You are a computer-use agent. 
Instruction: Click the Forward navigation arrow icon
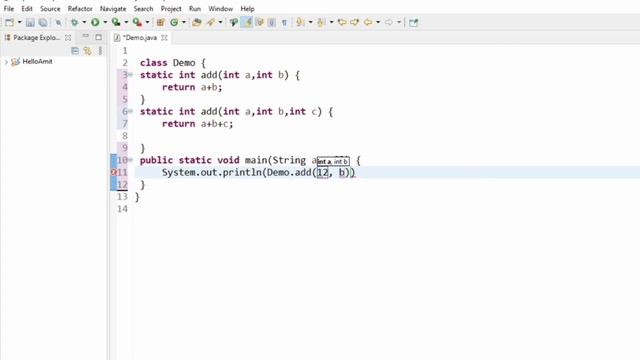coord(389,22)
